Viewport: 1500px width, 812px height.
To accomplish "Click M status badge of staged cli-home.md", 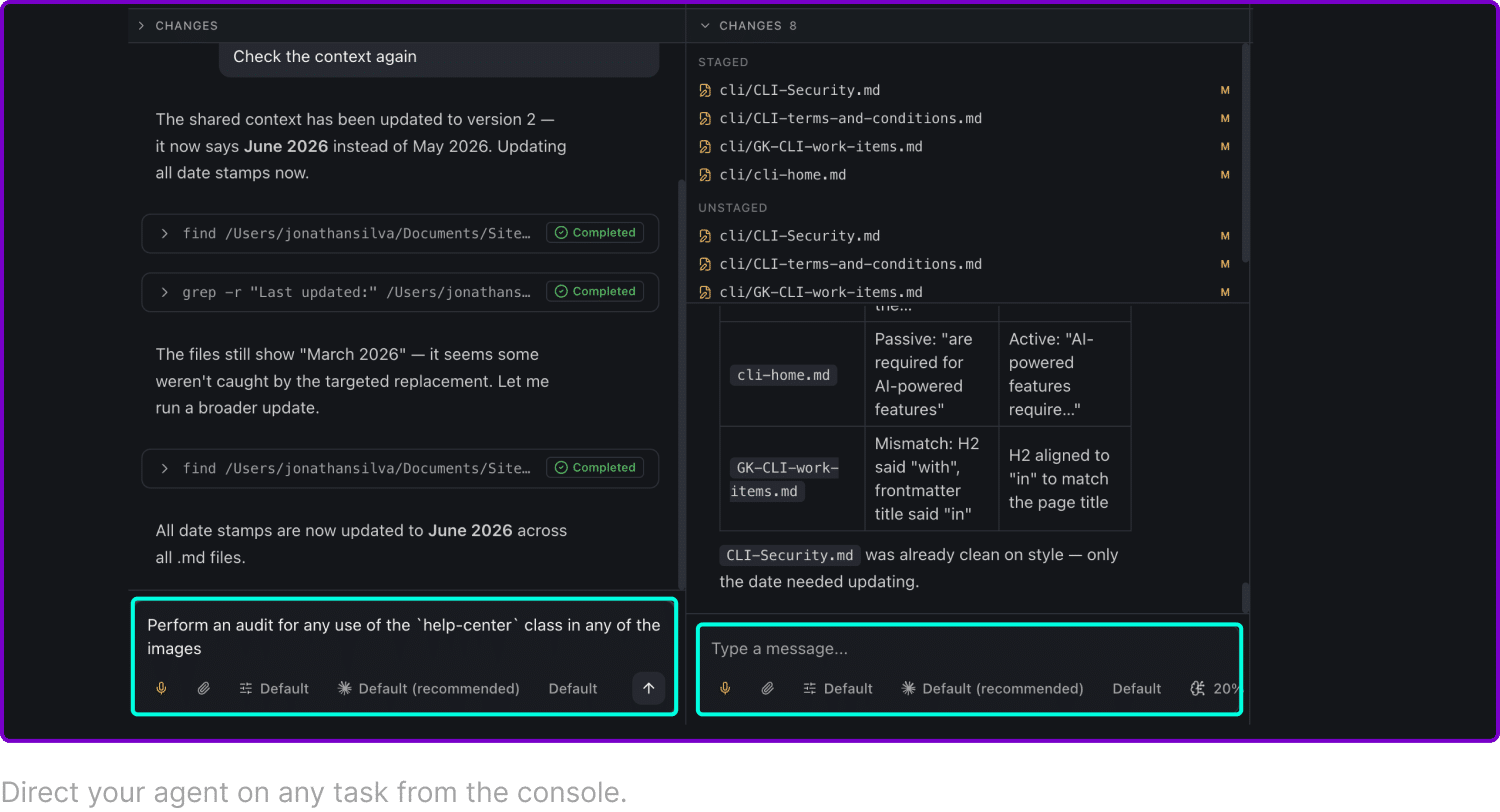I will 1225,175.
